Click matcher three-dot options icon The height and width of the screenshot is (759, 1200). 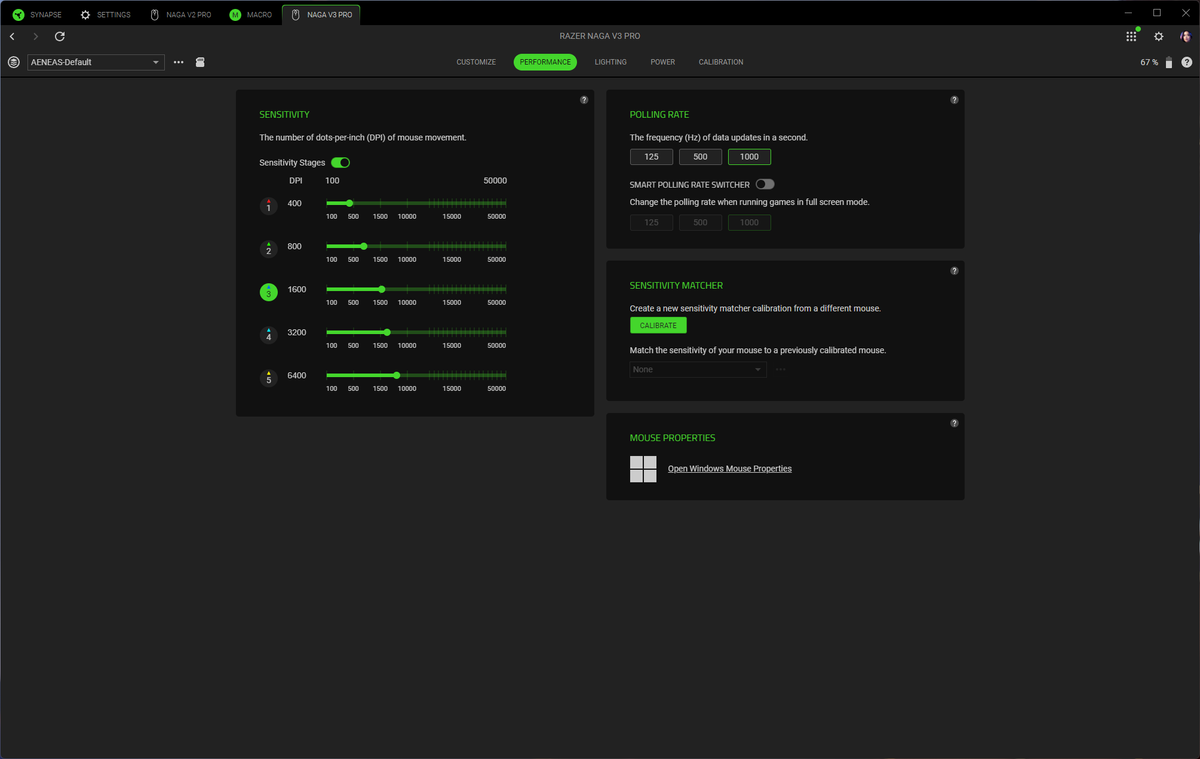pos(781,369)
